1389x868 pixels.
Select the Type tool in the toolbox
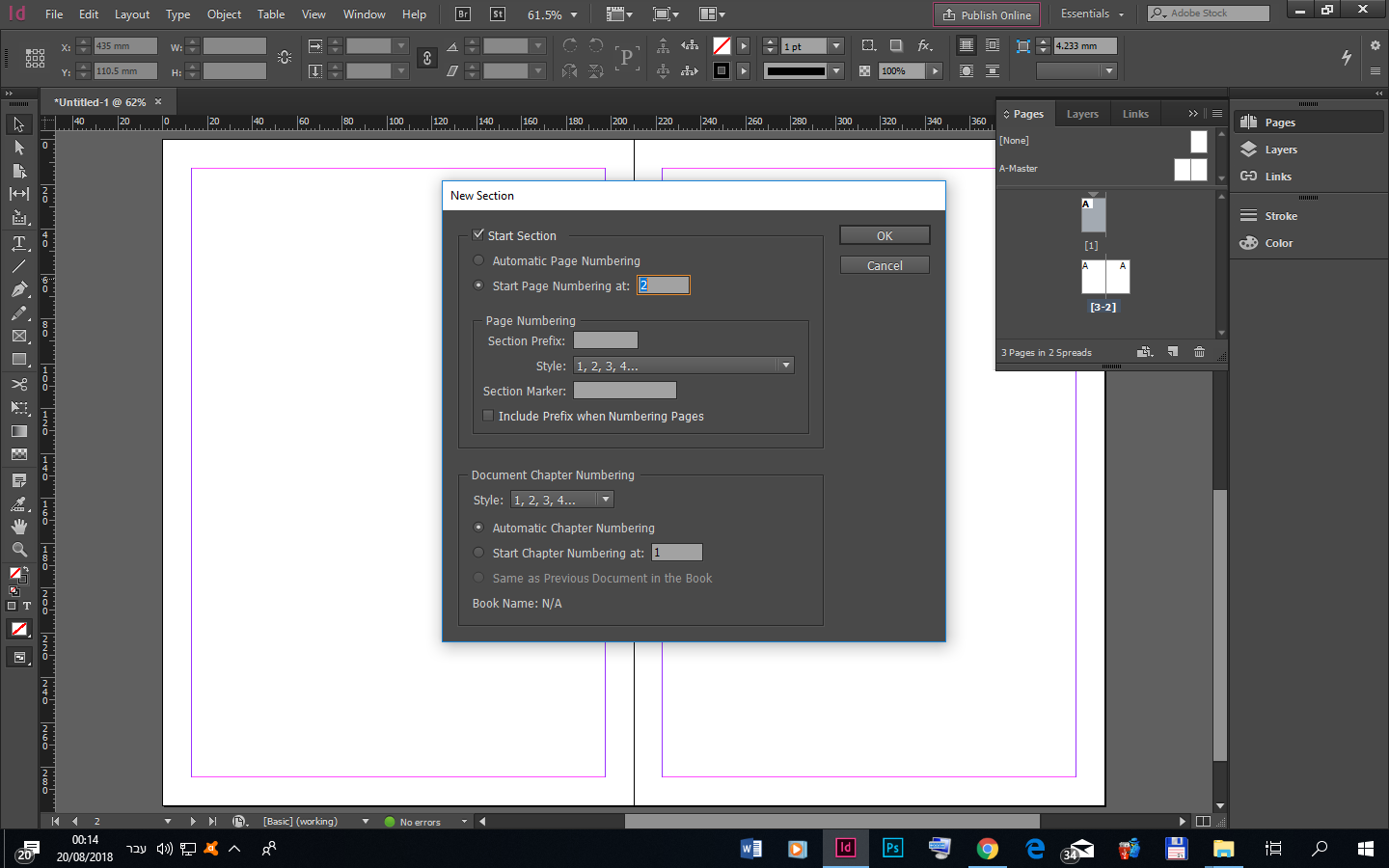(18, 243)
